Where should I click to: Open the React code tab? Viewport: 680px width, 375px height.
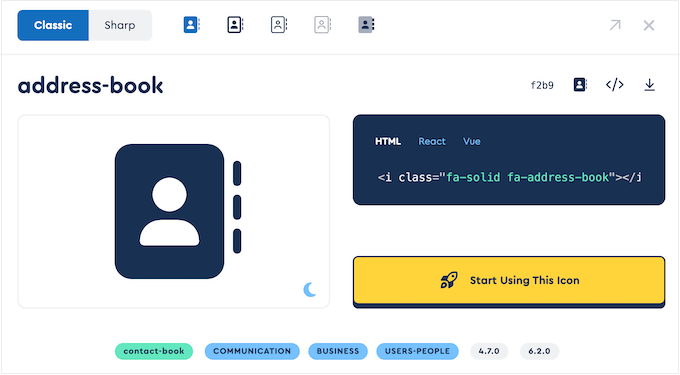coord(432,141)
